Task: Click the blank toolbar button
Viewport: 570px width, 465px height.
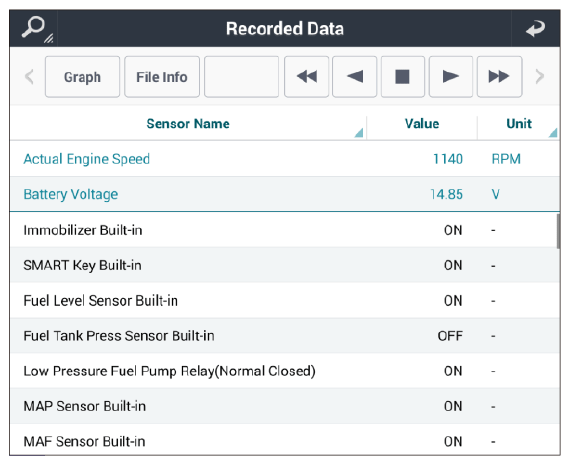Action: pyautogui.click(x=241, y=77)
